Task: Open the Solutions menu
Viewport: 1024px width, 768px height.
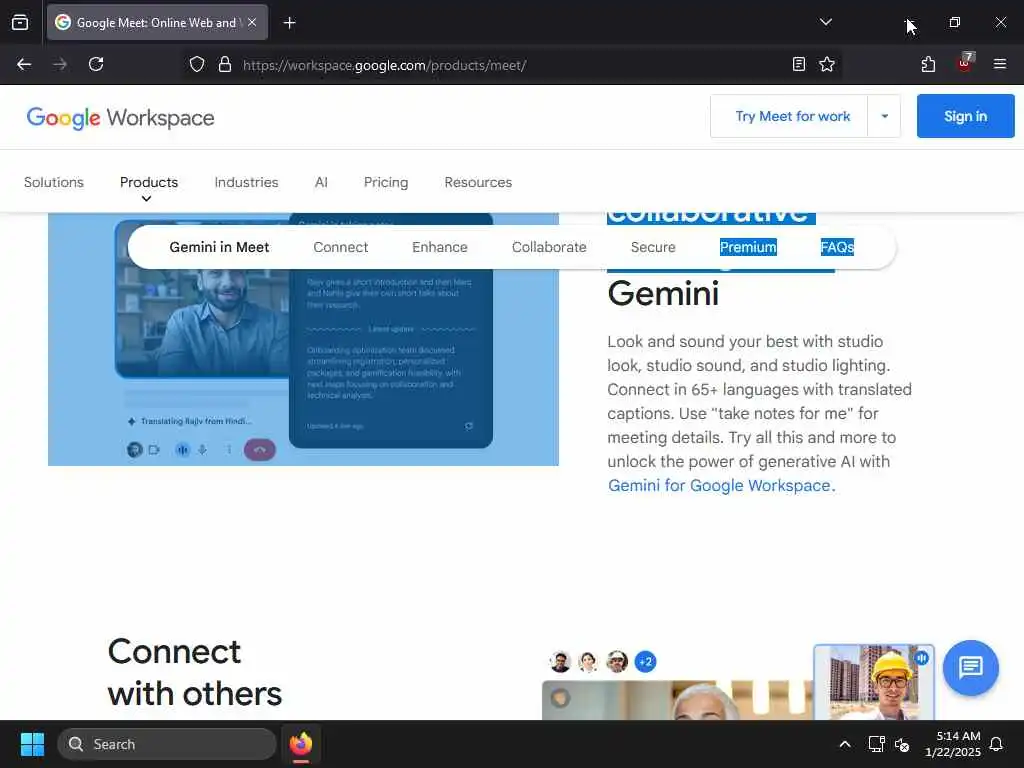Action: [x=54, y=182]
